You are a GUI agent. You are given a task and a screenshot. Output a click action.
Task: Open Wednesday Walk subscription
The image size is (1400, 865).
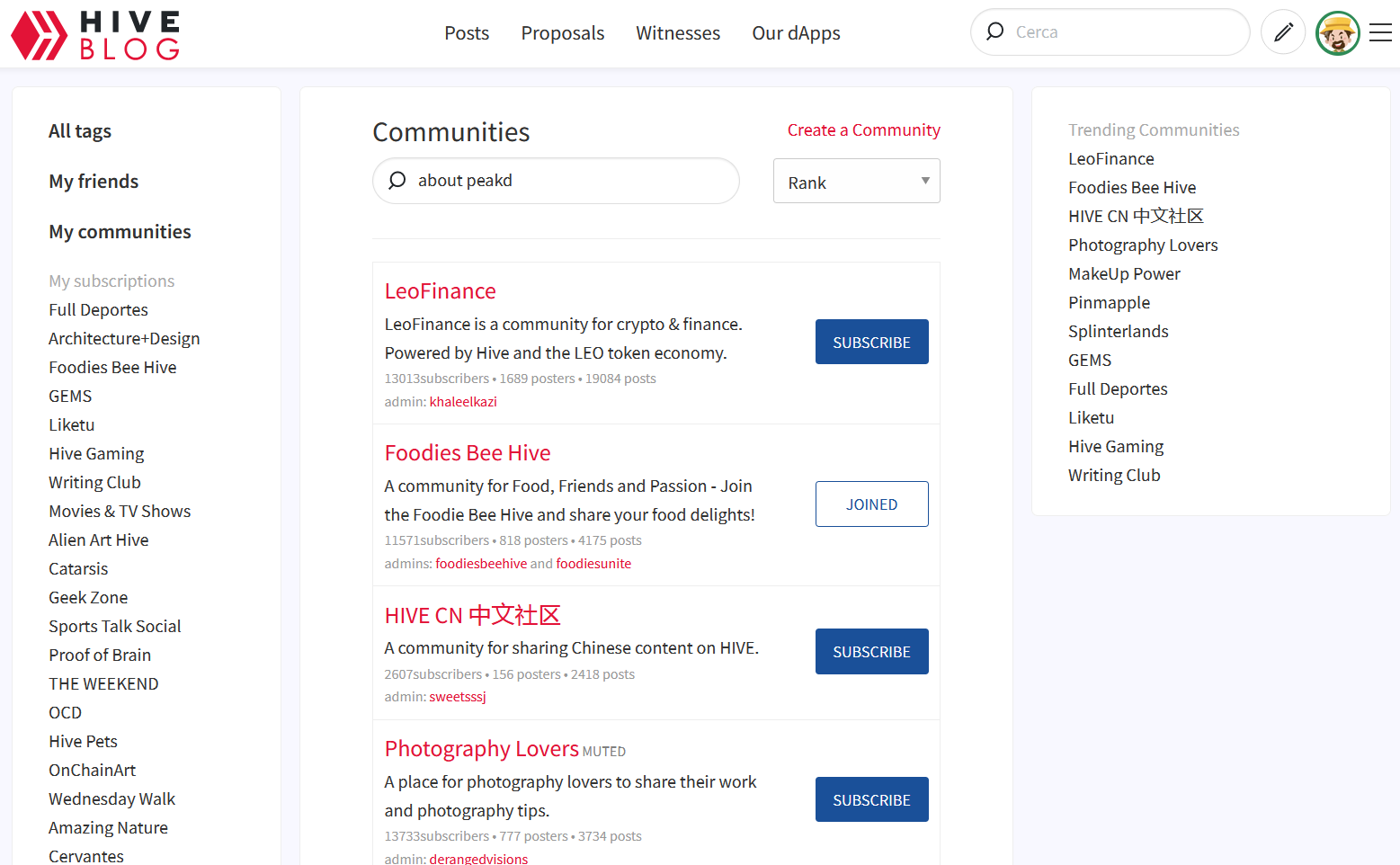111,799
